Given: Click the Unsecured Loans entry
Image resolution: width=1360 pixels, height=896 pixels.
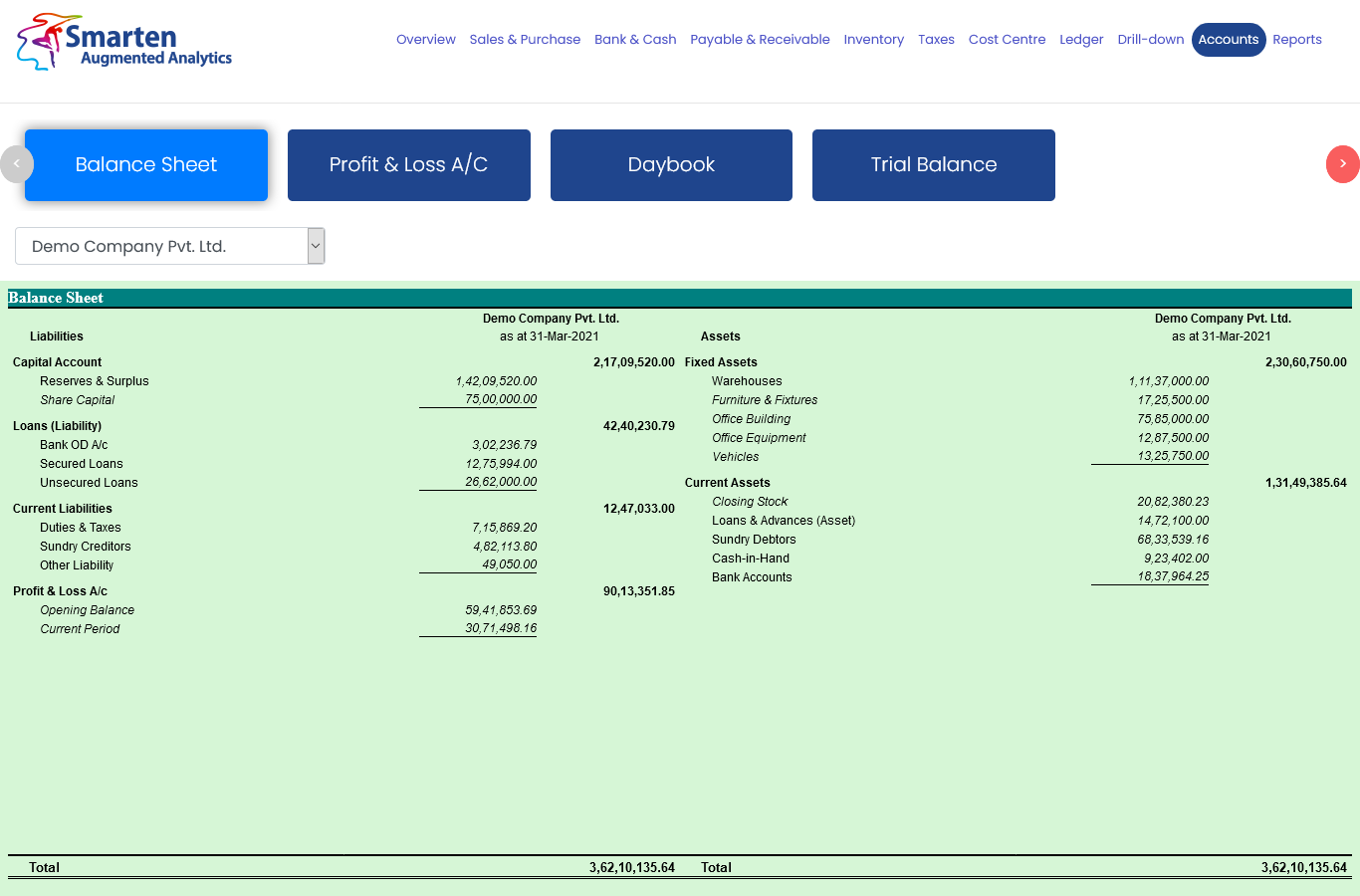Looking at the screenshot, I should tap(89, 483).
